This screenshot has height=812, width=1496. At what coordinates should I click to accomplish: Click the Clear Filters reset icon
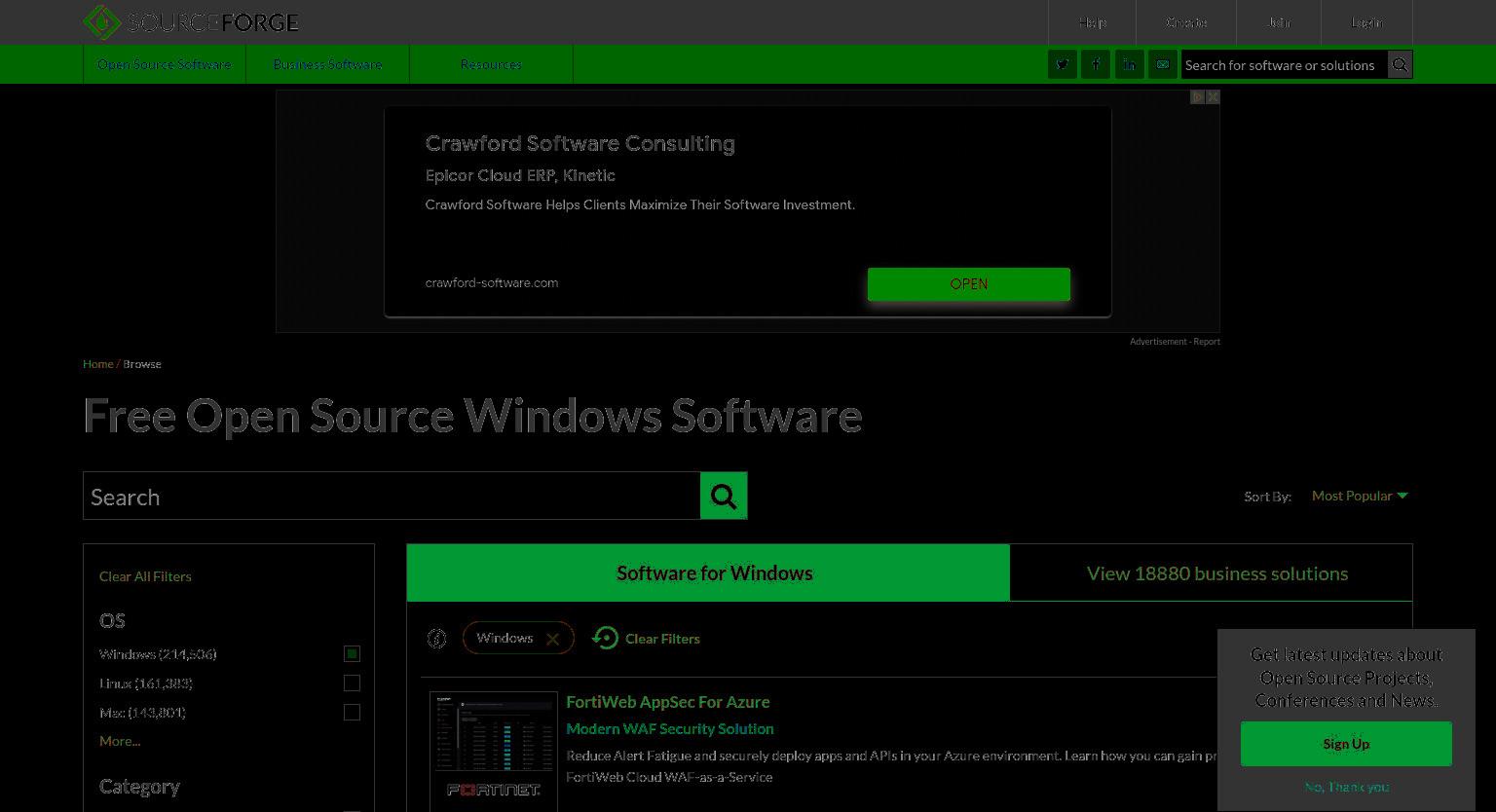[605, 638]
